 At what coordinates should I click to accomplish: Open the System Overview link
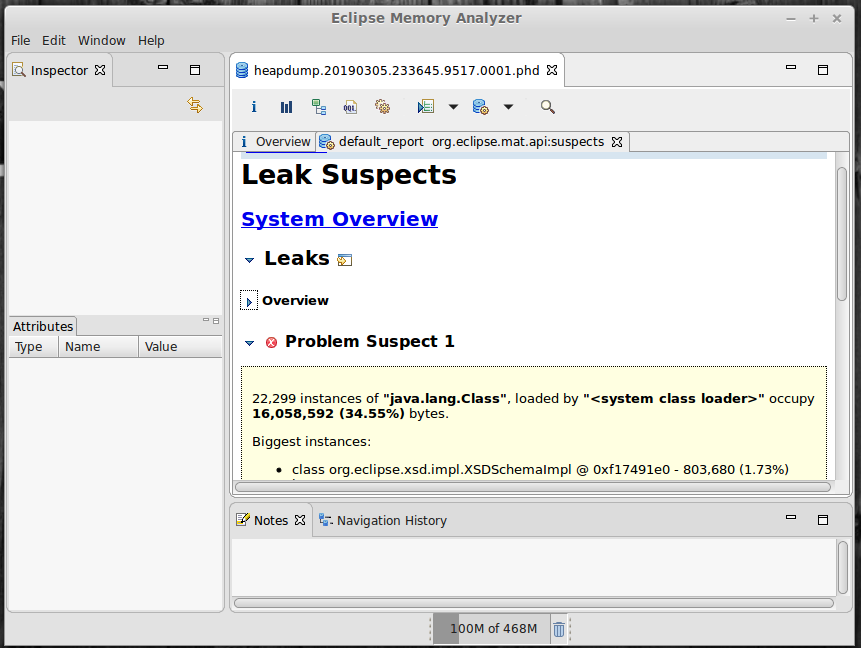coord(340,219)
